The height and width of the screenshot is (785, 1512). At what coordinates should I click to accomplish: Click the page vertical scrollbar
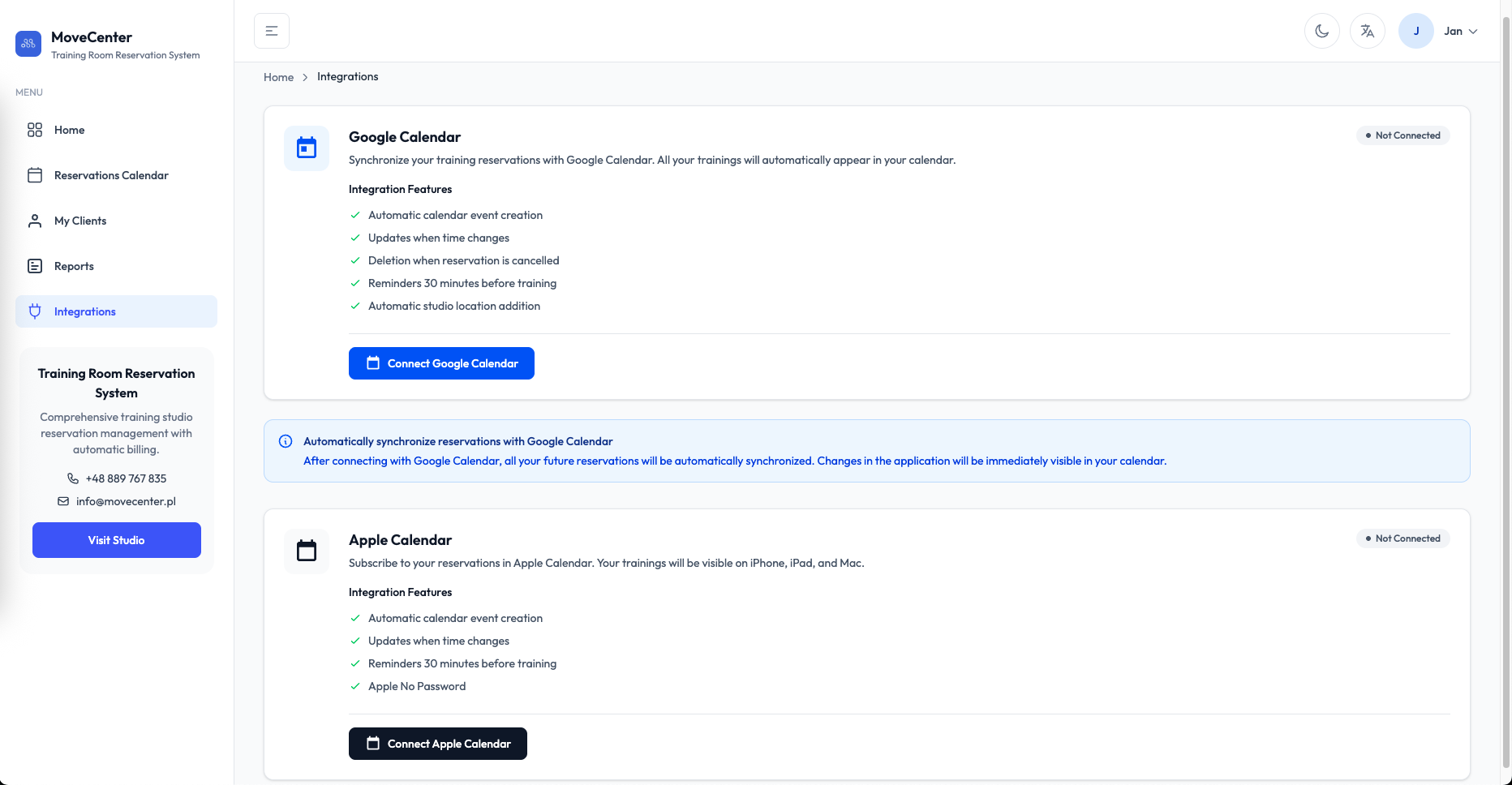coord(1506,392)
